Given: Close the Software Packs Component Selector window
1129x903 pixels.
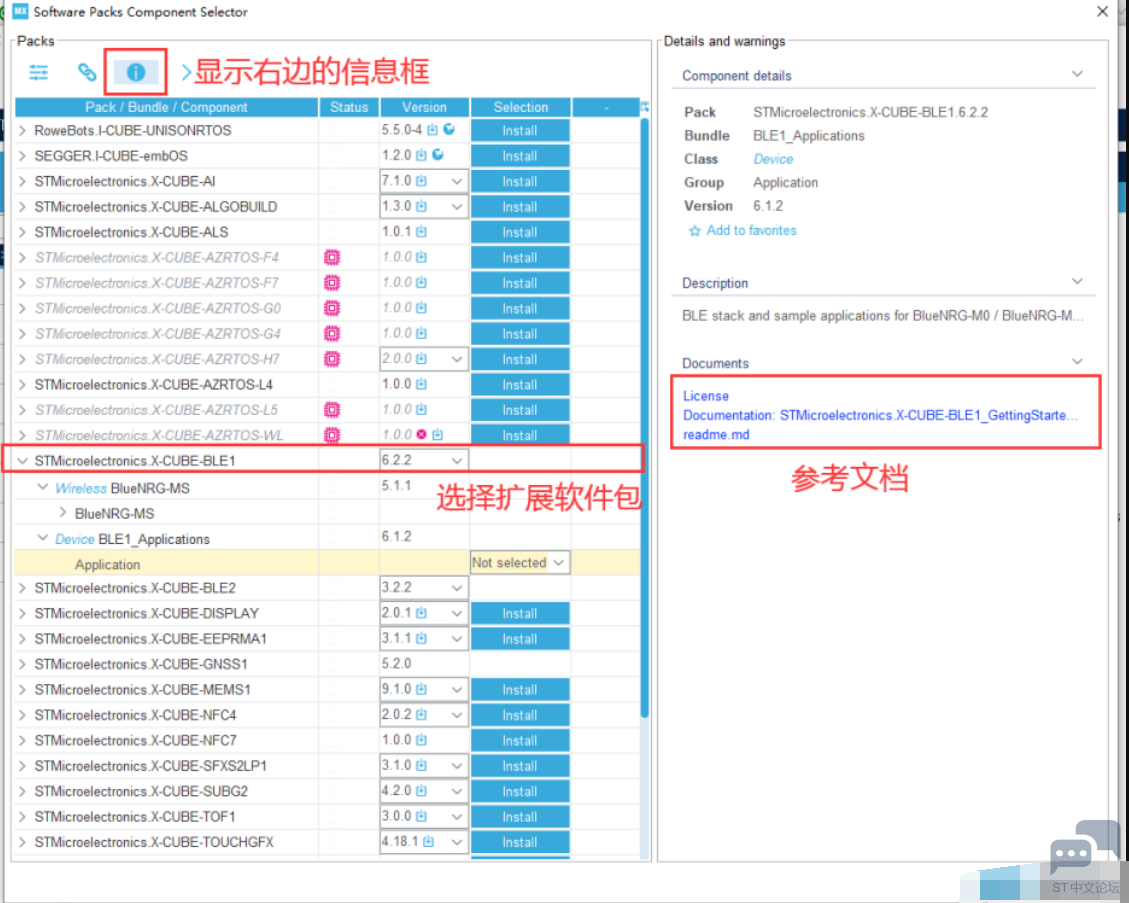Looking at the screenshot, I should pyautogui.click(x=1102, y=12).
